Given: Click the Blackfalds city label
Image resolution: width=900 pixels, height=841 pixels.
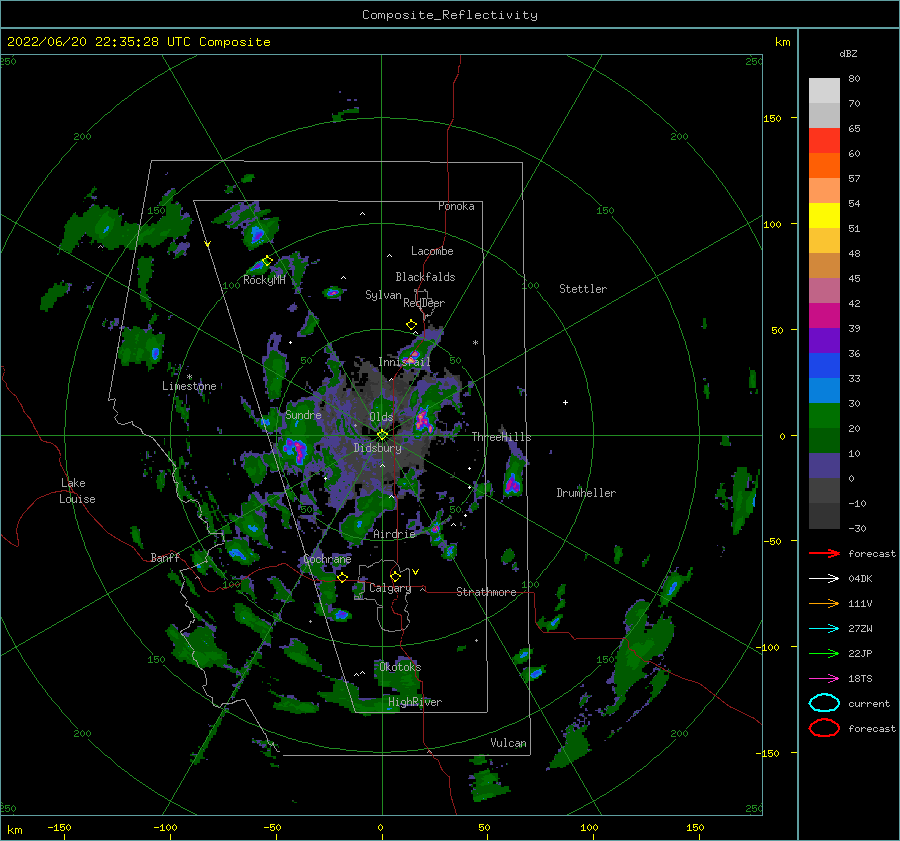Looking at the screenshot, I should click(425, 277).
